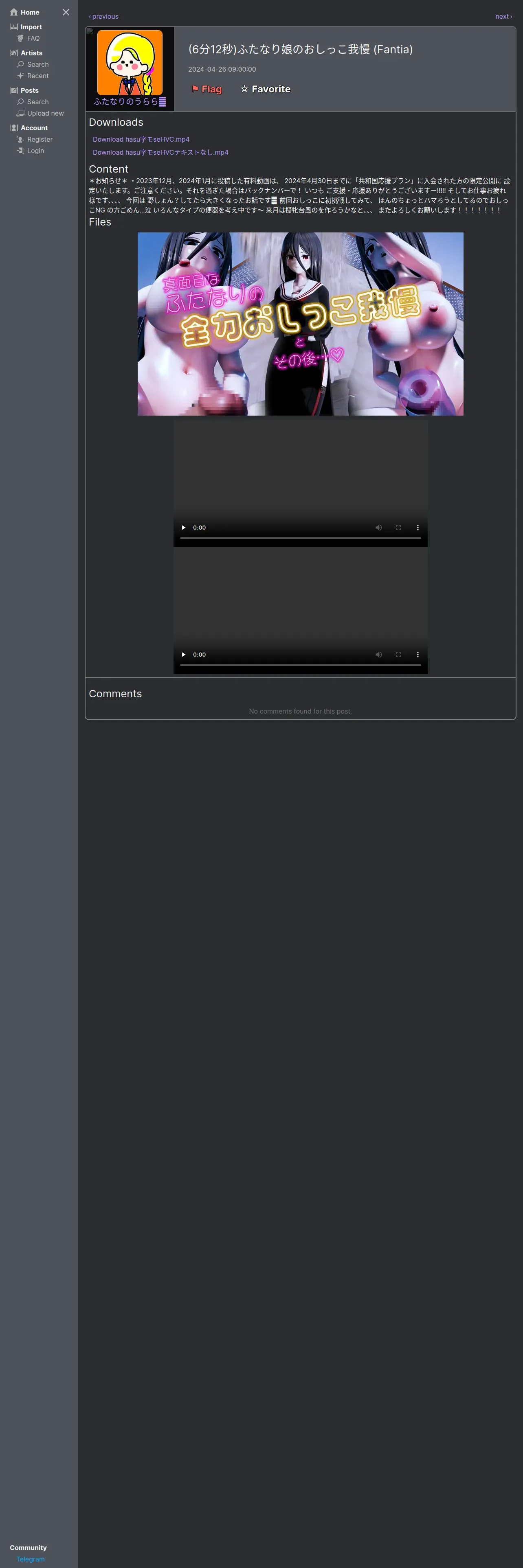Go to Artists Search
Viewport: 523px width, 1568px height.
point(33,65)
